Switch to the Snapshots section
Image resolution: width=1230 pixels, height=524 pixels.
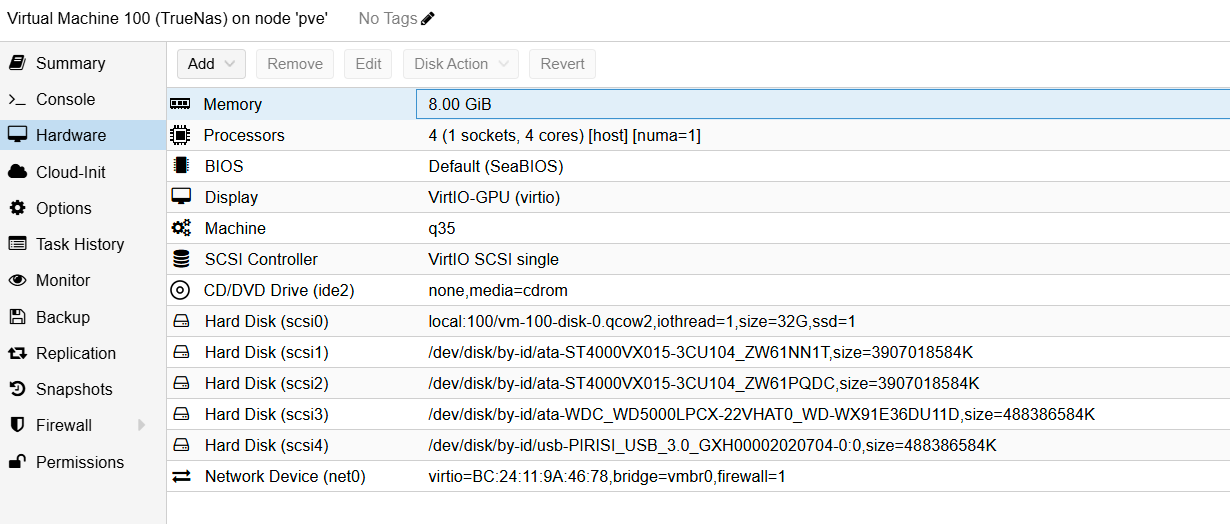[74, 389]
